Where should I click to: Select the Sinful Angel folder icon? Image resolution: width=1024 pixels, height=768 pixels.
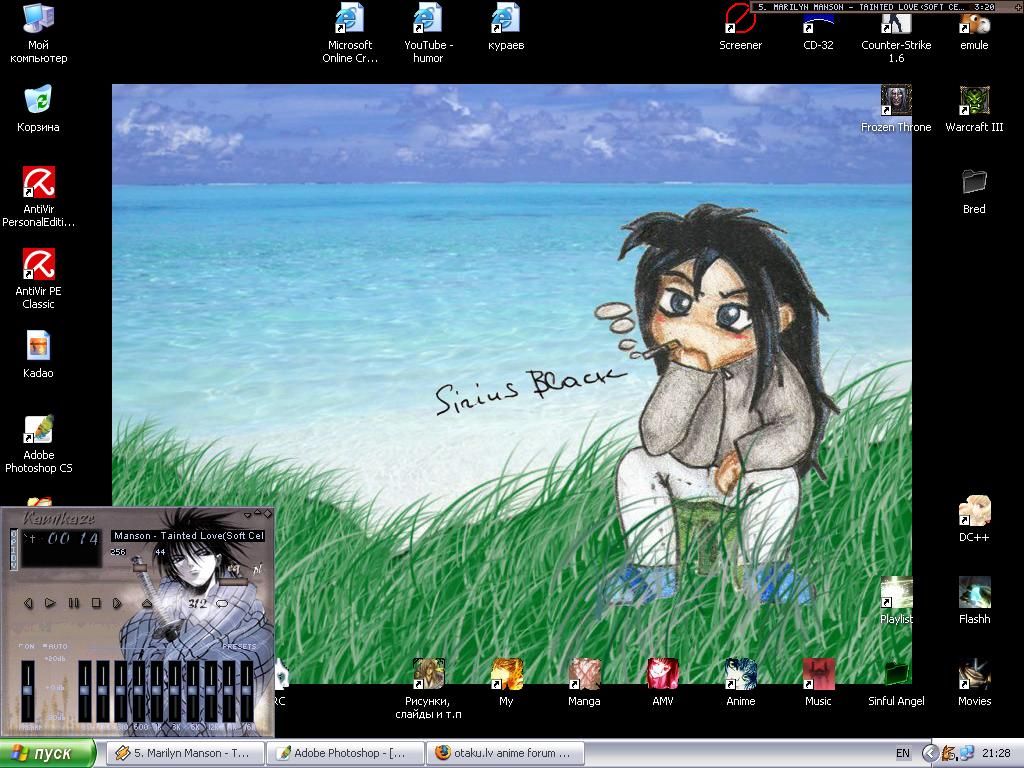pyautogui.click(x=896, y=683)
